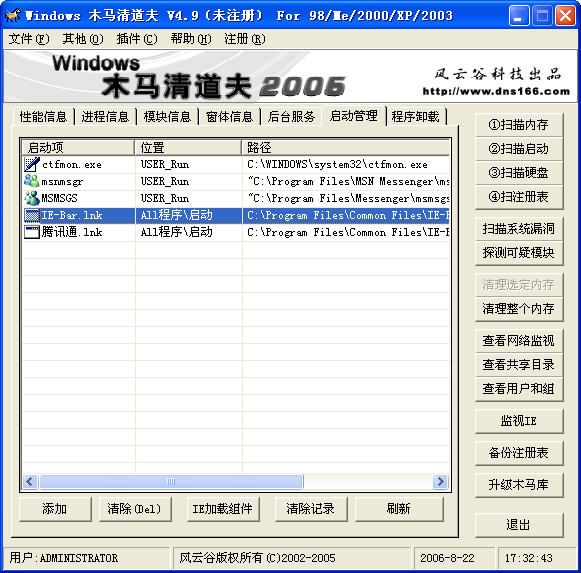
Task: Open the 其他(O) menu
Action: [83, 39]
